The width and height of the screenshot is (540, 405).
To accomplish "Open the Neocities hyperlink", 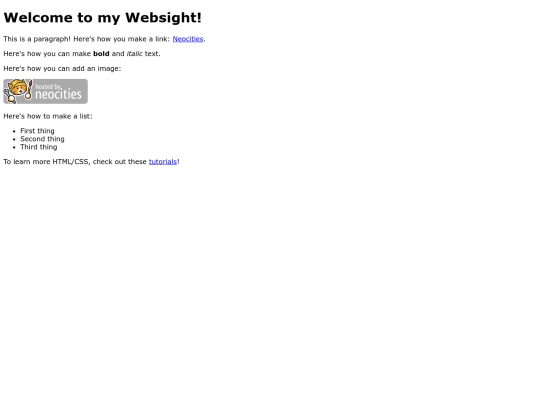I will (x=188, y=39).
